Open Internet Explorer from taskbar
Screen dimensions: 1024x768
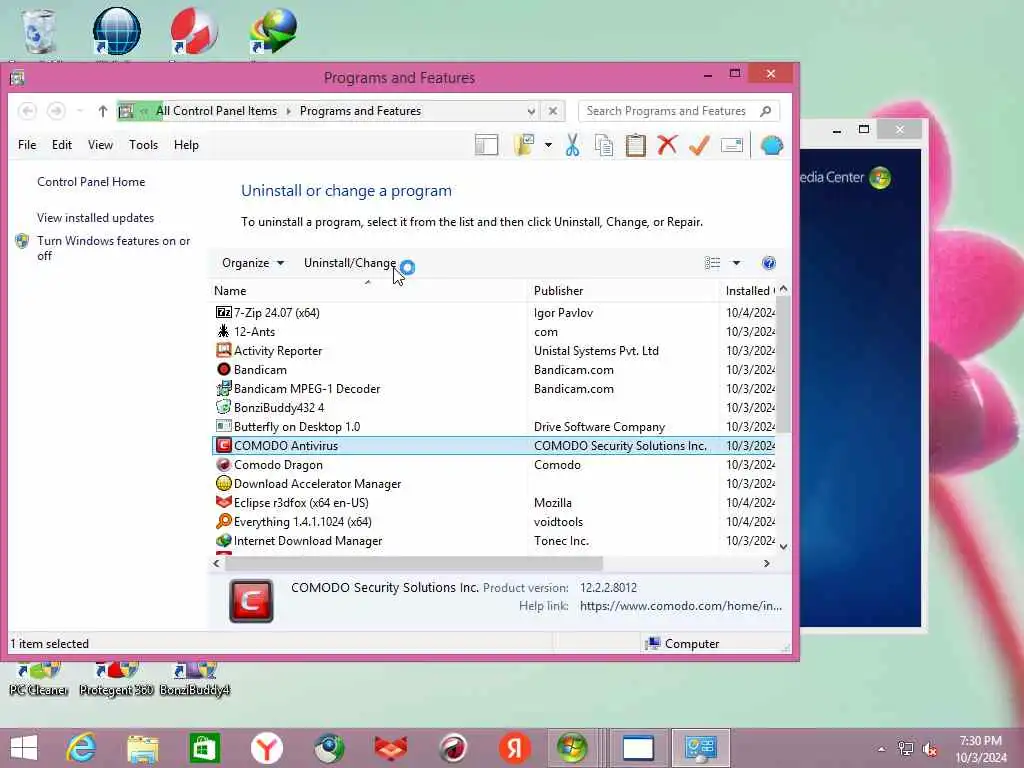click(x=81, y=748)
